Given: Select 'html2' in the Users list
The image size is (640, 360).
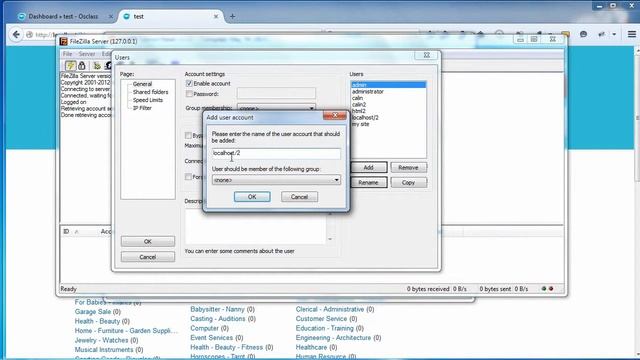Looking at the screenshot, I should [x=389, y=111].
